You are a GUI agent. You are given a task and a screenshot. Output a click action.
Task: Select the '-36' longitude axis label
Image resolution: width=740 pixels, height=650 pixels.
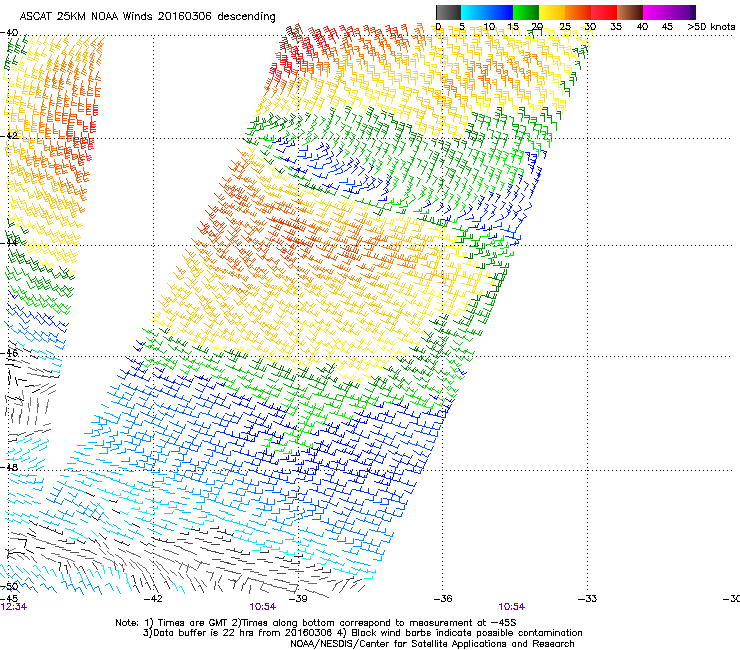(x=442, y=599)
